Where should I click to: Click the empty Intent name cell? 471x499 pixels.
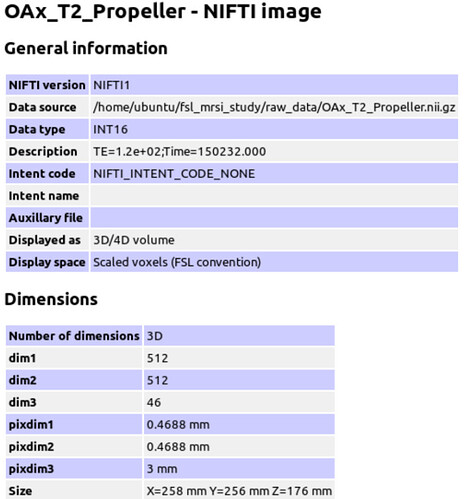click(274, 196)
